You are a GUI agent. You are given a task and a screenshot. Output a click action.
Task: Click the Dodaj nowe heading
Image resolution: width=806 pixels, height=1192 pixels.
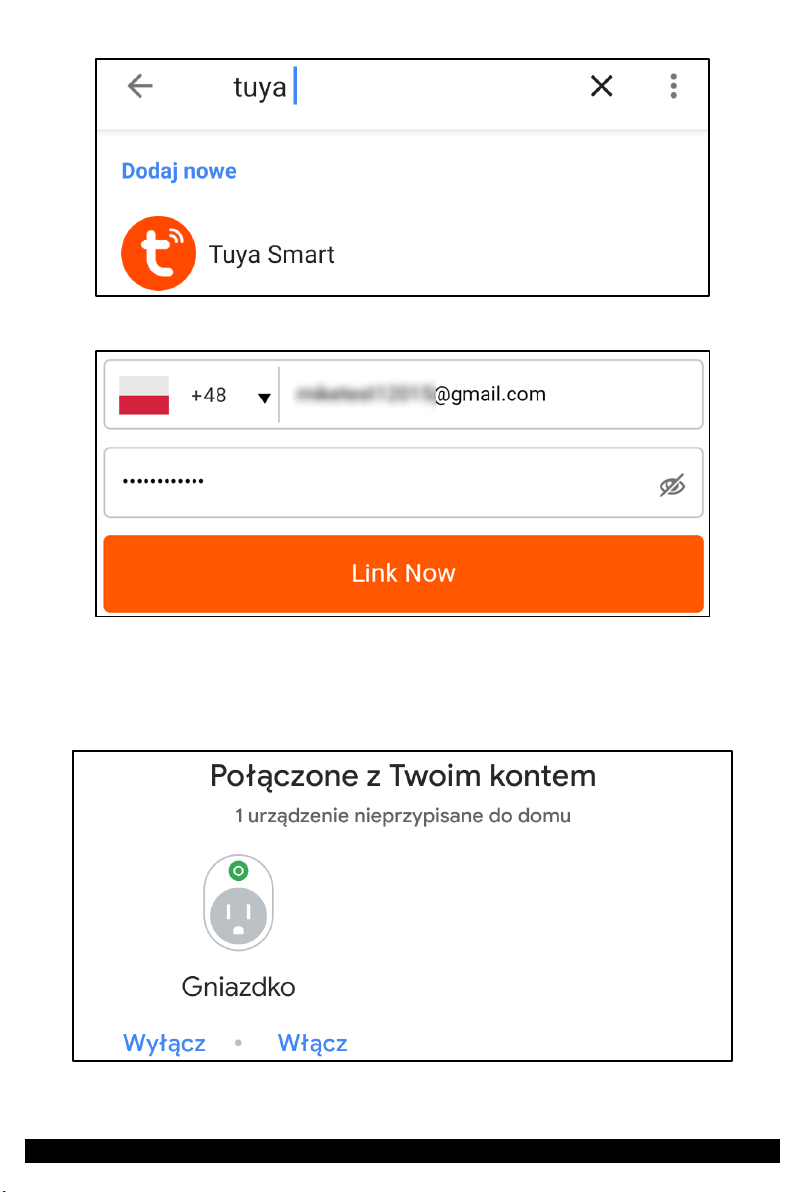(179, 170)
